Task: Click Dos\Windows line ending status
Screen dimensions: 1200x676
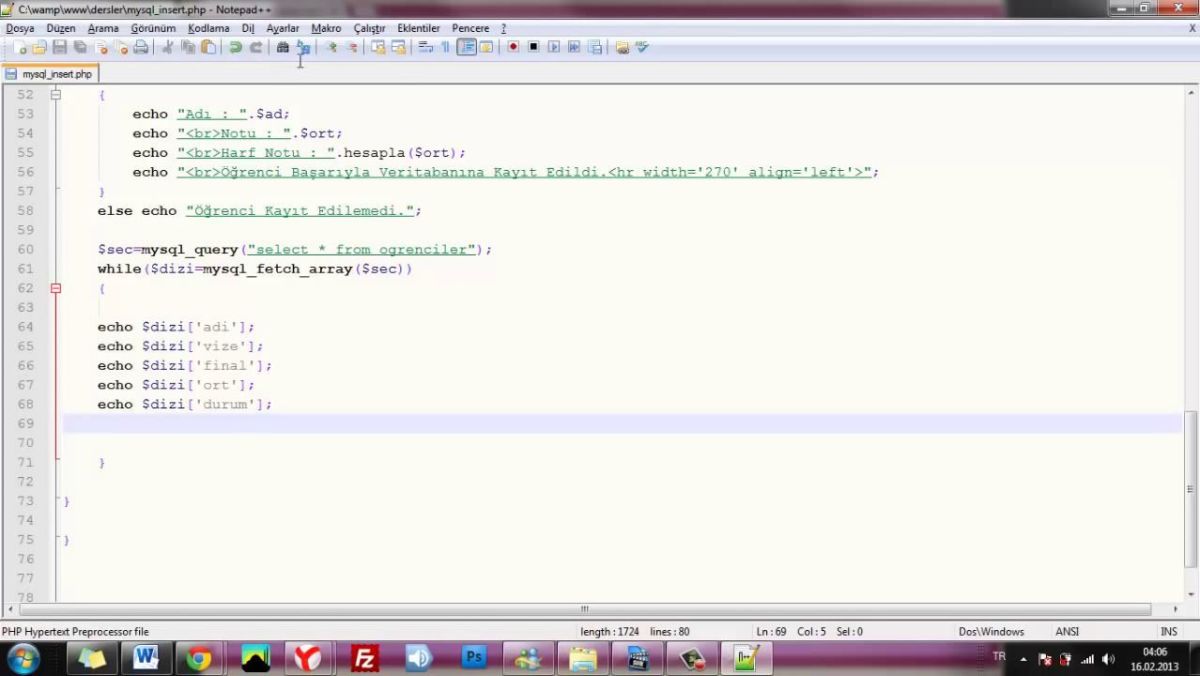Action: tap(991, 632)
